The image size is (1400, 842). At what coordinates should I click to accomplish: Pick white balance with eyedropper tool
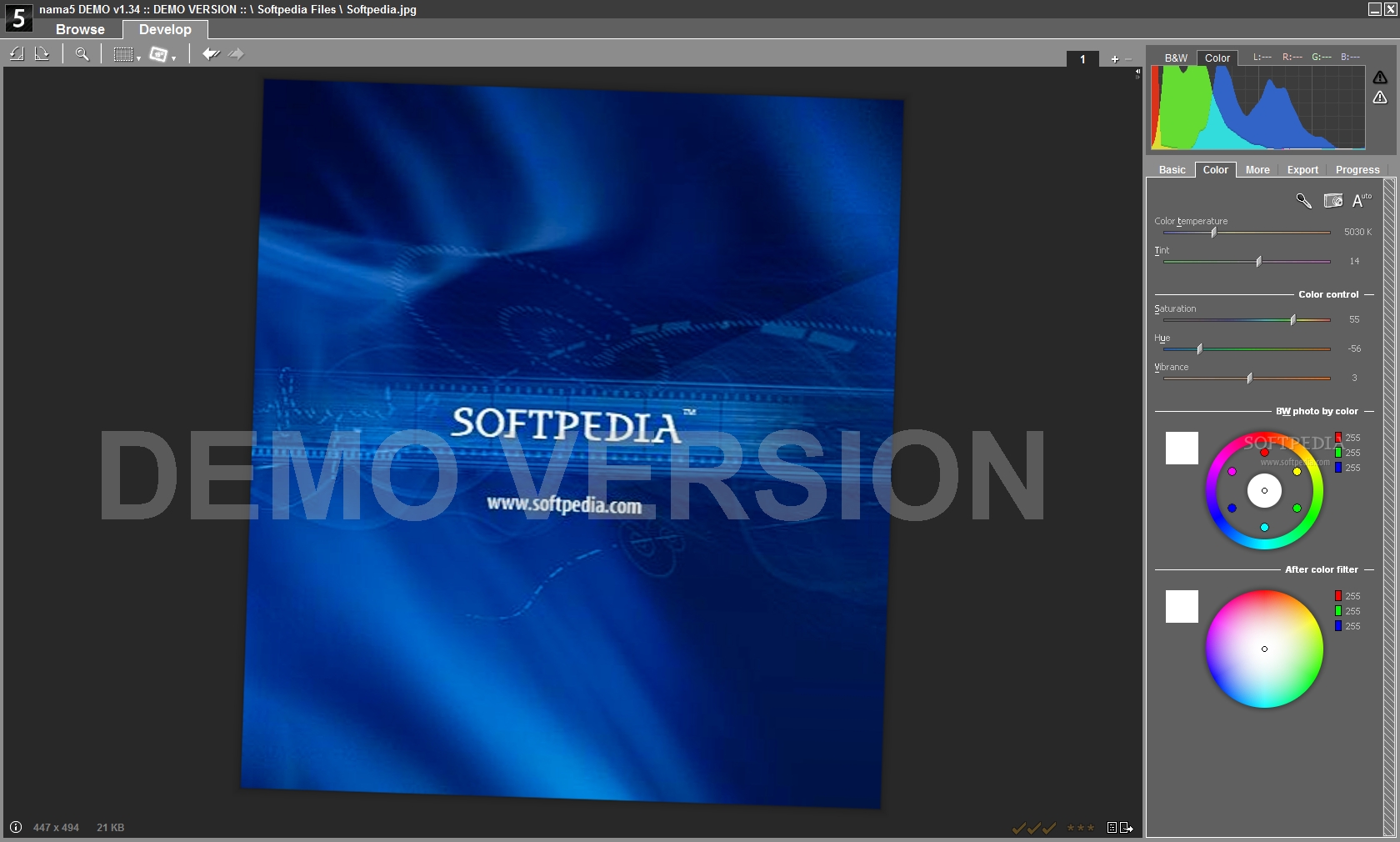click(1304, 201)
